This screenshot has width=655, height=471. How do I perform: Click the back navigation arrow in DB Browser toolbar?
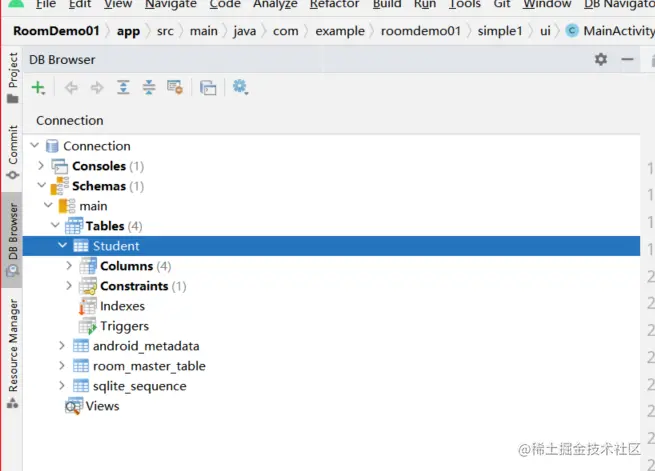tap(71, 88)
